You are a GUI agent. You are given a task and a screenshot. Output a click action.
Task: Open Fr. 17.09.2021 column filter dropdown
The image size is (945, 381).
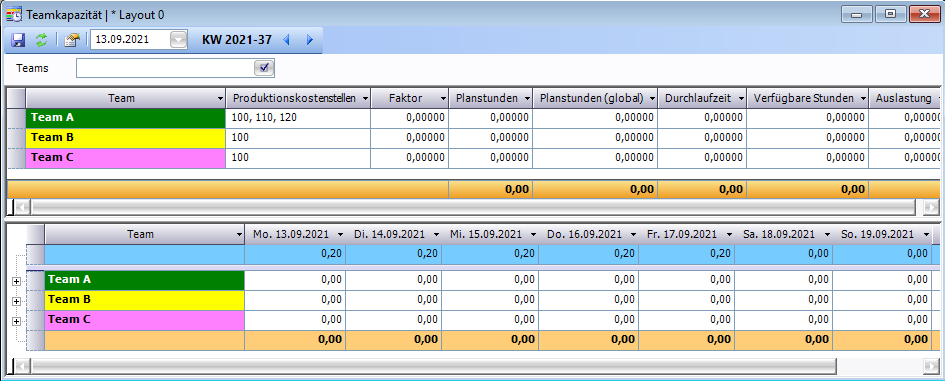tap(729, 235)
